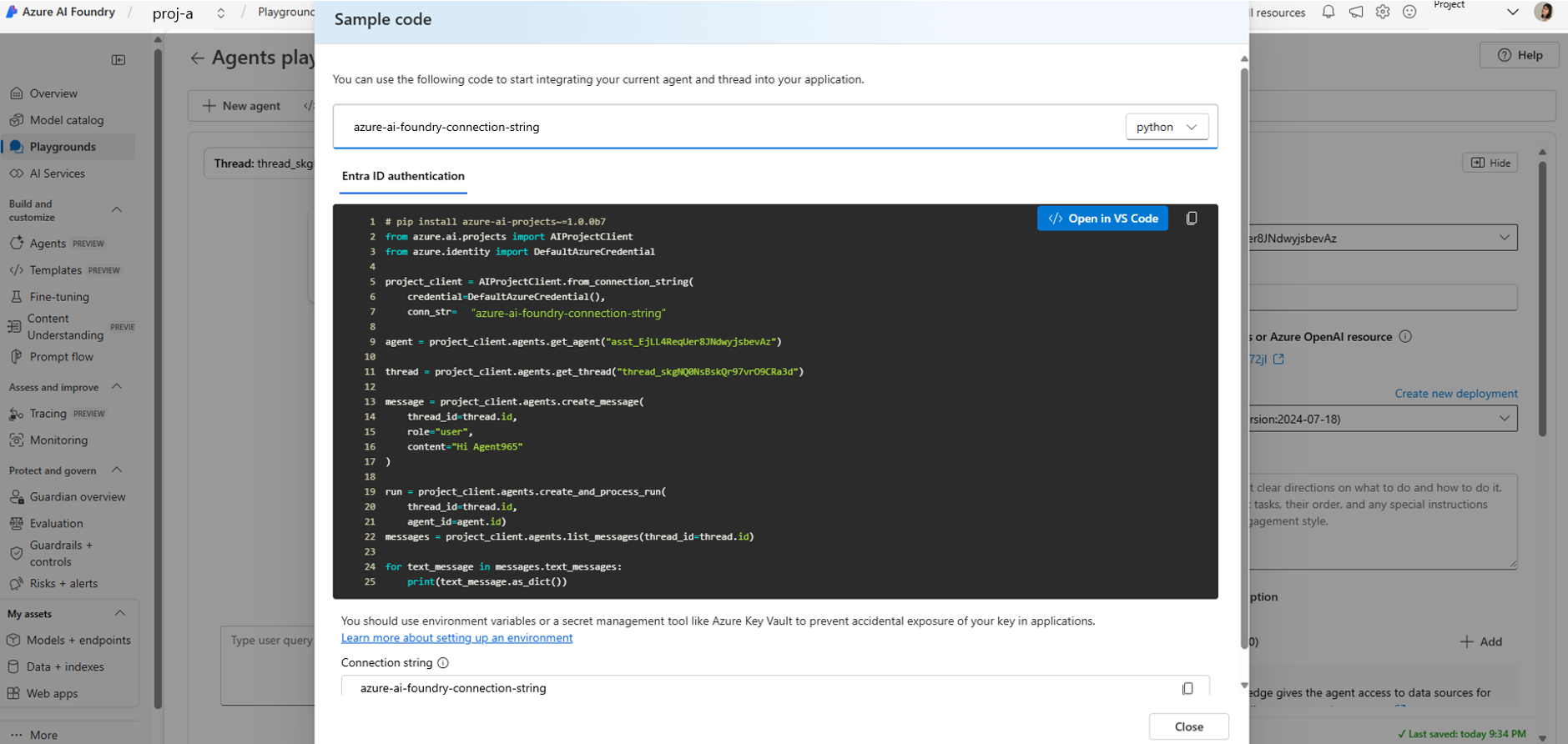Click the sample code dialog scrollbar
Screen dimensions: 1568x744
1244,359
